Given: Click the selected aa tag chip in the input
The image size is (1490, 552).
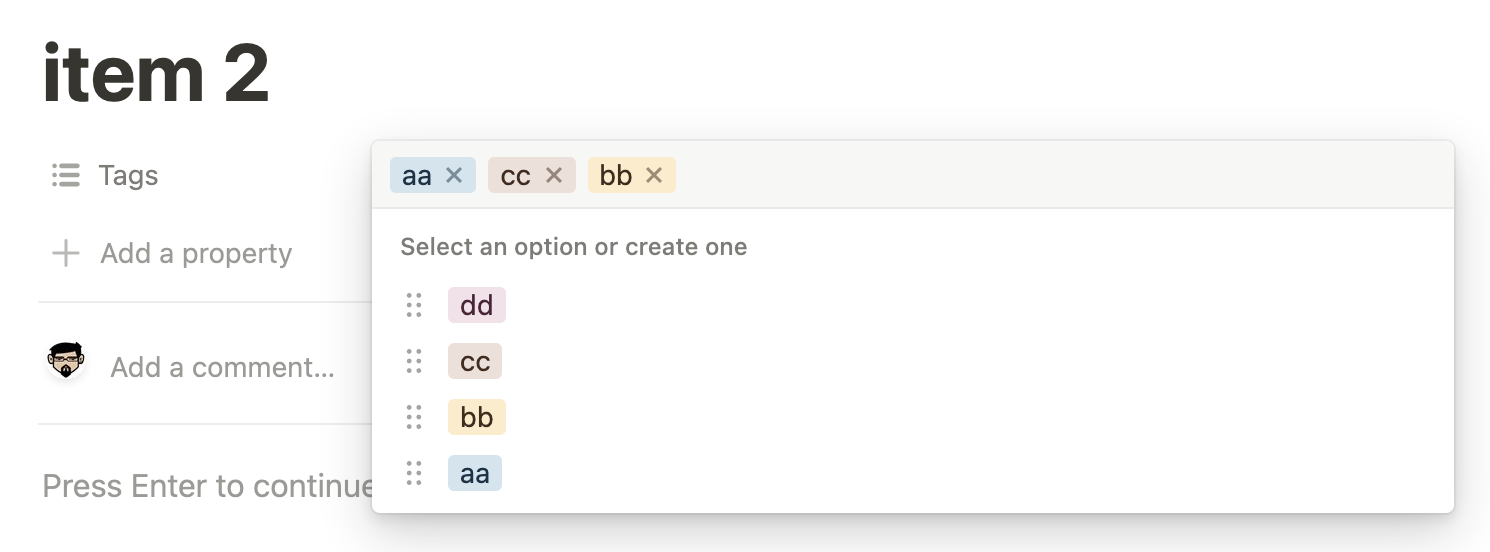Looking at the screenshot, I should tap(417, 176).
